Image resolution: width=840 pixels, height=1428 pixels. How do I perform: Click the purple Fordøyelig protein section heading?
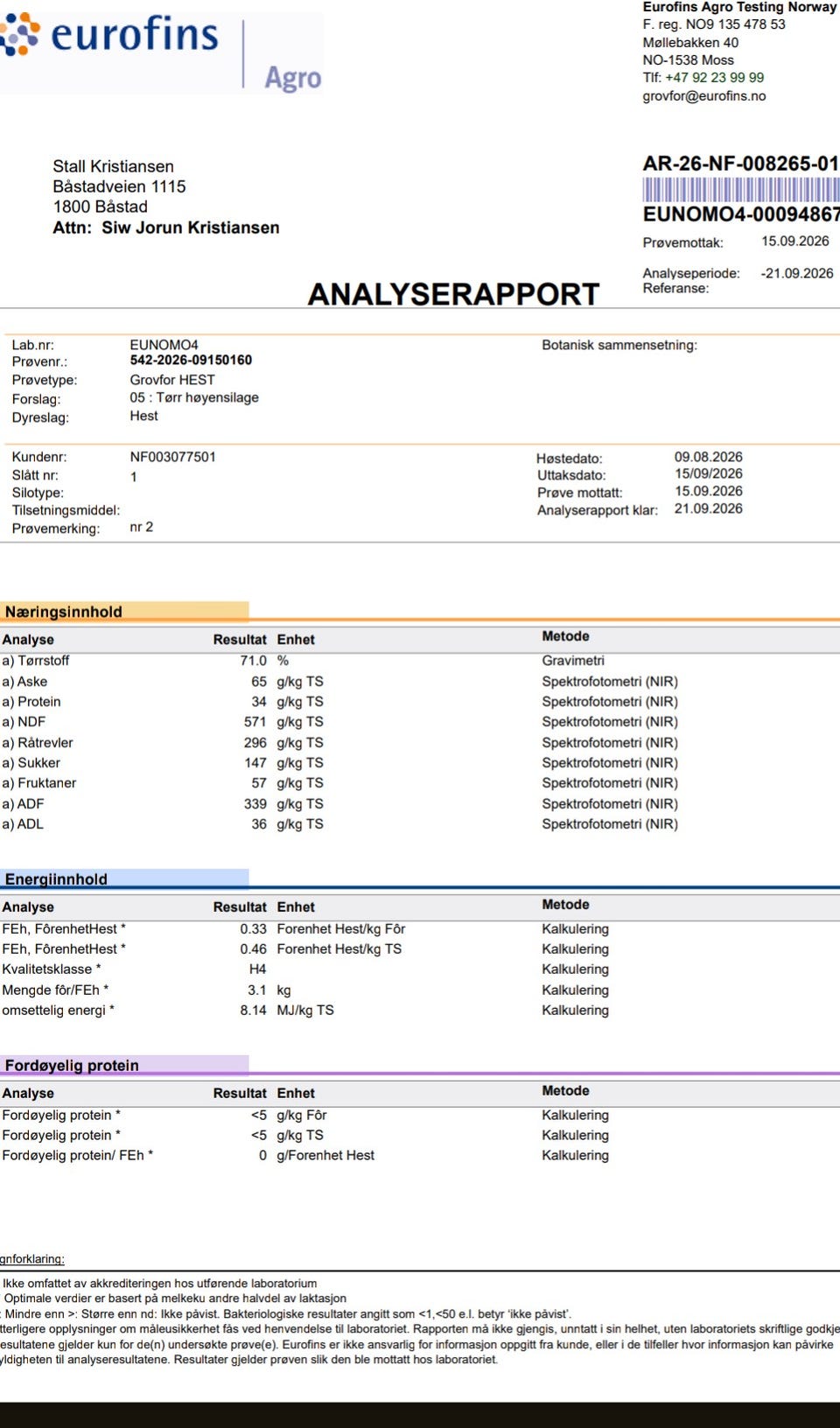click(72, 1065)
